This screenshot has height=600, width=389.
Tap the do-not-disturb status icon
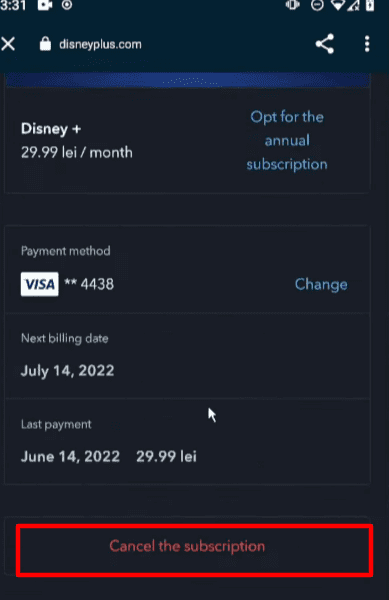click(x=317, y=5)
